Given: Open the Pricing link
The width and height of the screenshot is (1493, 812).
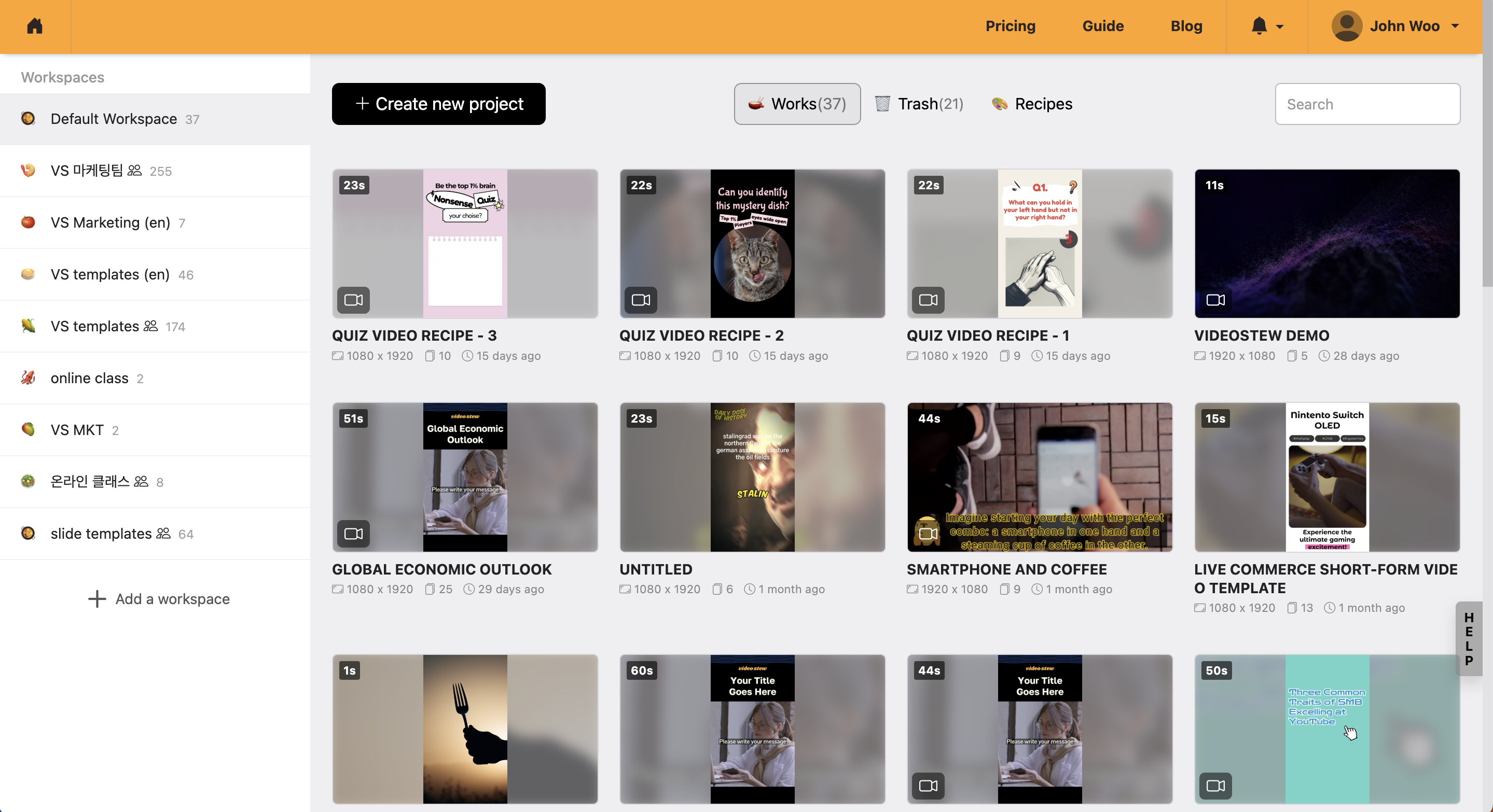Looking at the screenshot, I should 1010,26.
